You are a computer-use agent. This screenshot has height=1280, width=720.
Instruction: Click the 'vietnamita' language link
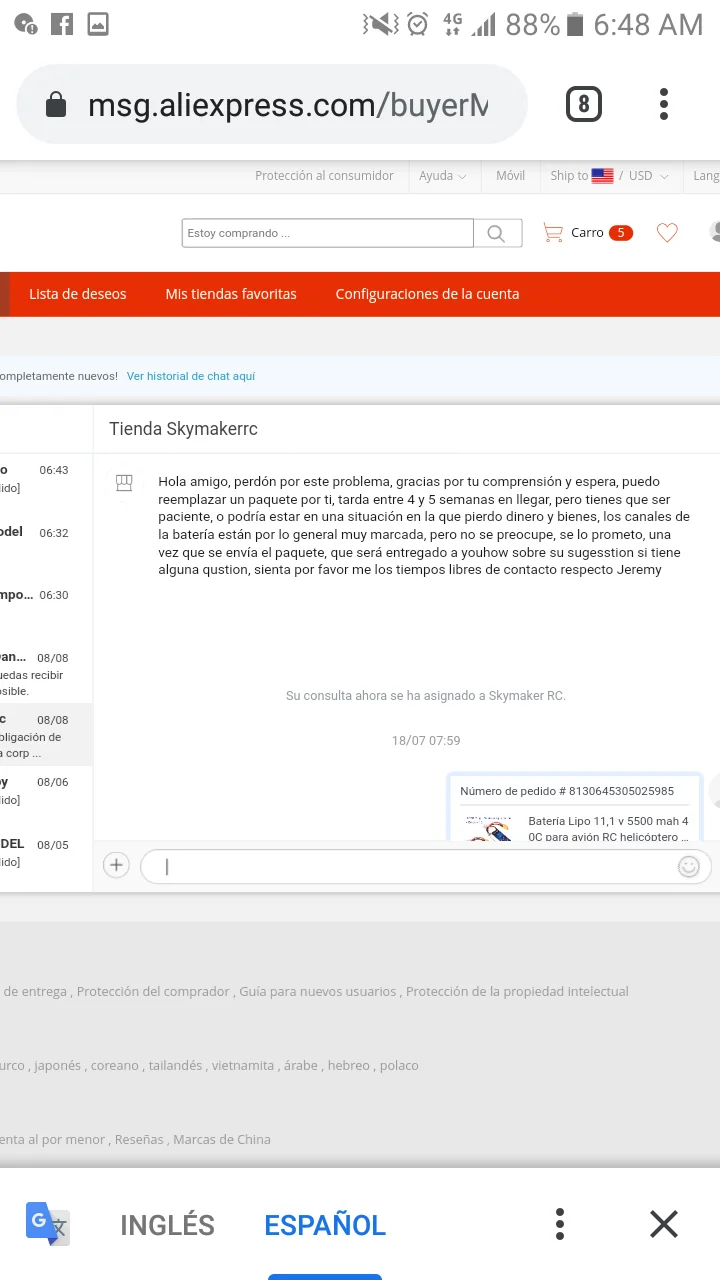(243, 1066)
